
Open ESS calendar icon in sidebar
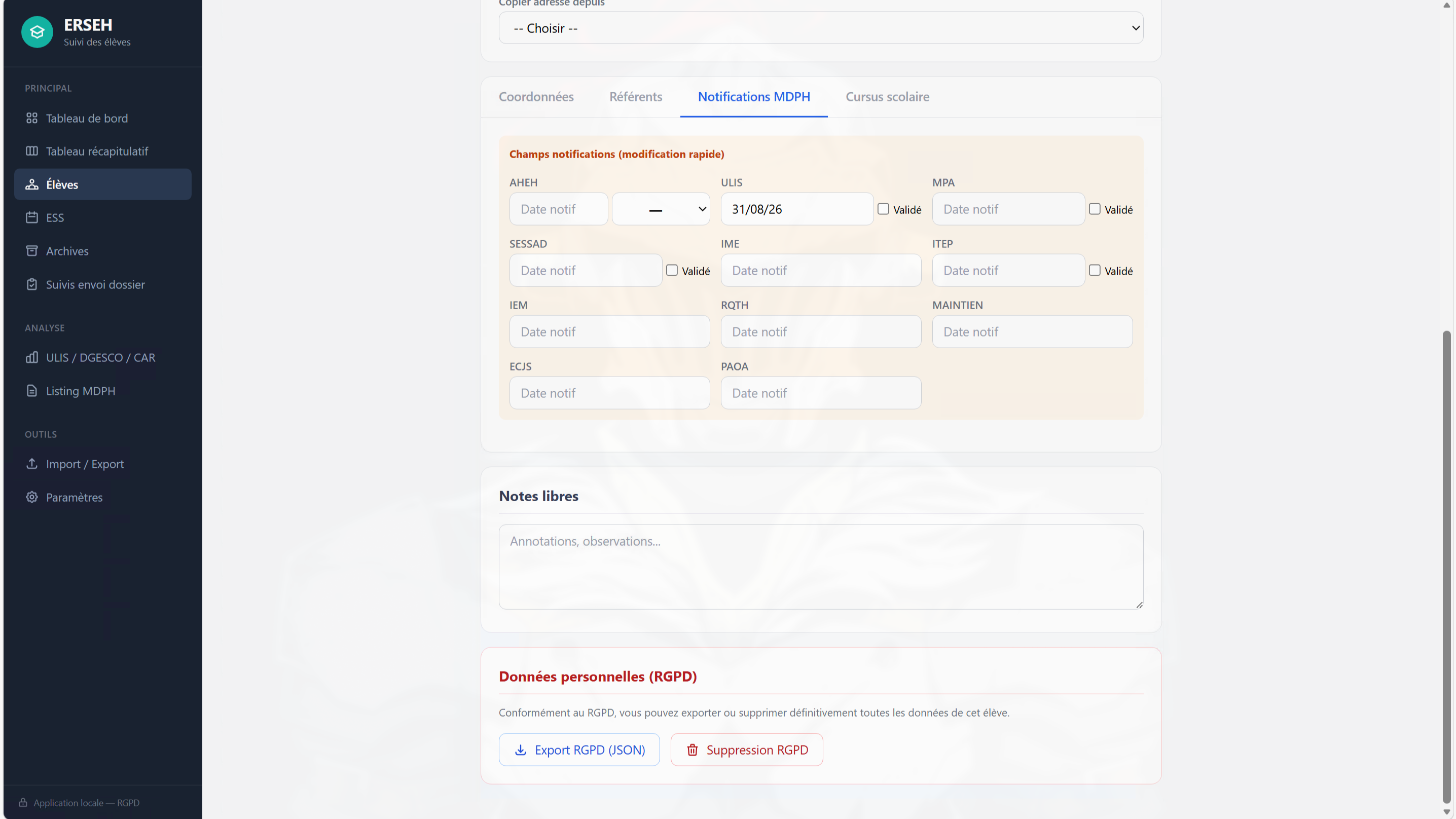click(x=31, y=217)
